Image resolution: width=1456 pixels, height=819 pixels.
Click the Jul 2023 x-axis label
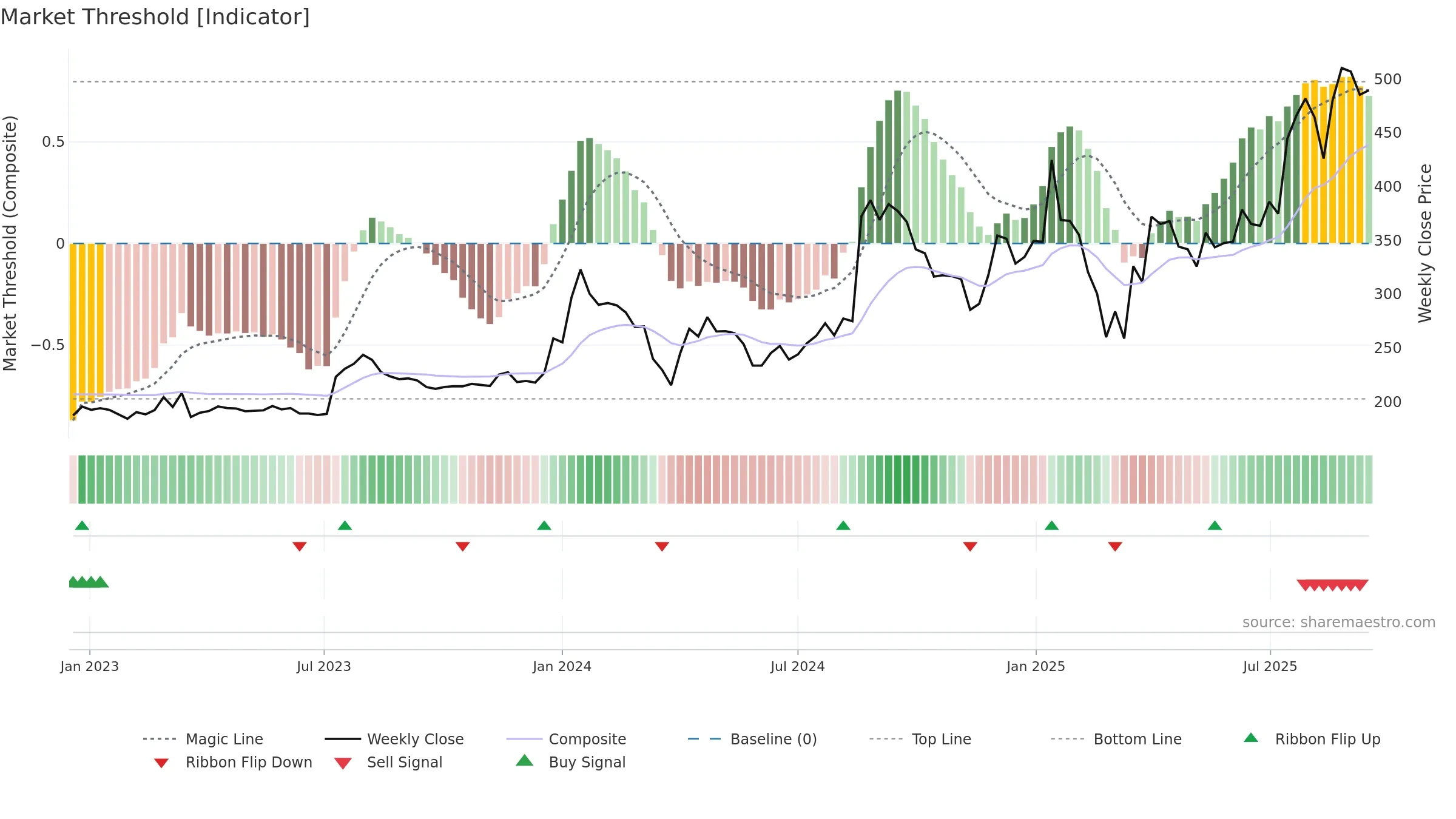(x=324, y=666)
